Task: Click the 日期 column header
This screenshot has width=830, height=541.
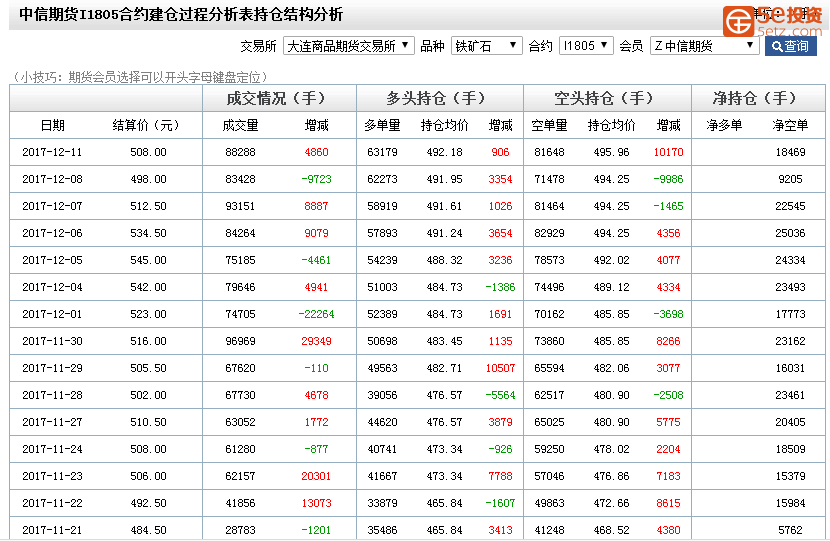Action: coord(52,125)
